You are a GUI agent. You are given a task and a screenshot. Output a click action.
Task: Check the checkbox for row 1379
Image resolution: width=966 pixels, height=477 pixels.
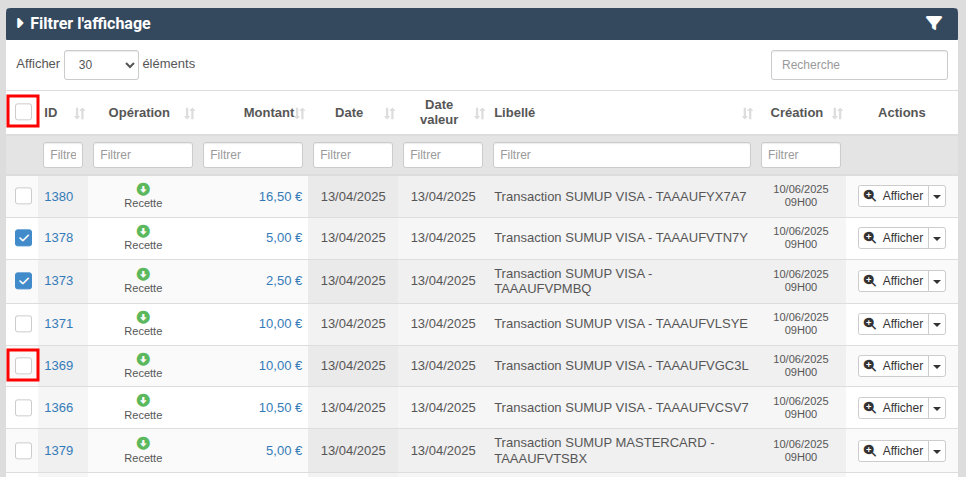coord(23,450)
